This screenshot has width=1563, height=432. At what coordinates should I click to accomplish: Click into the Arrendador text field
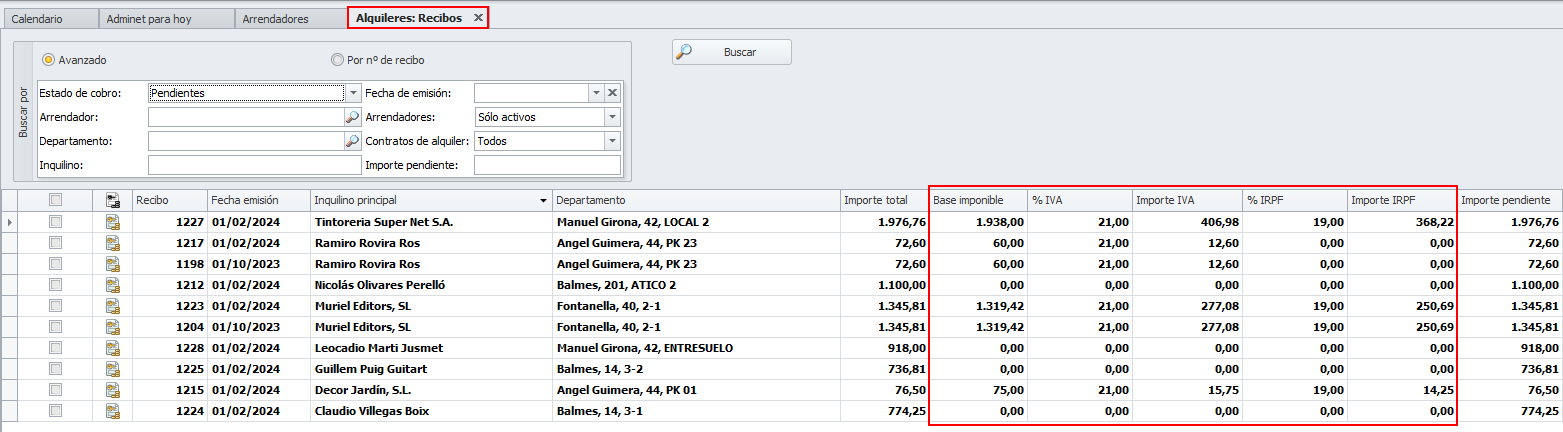[x=246, y=117]
